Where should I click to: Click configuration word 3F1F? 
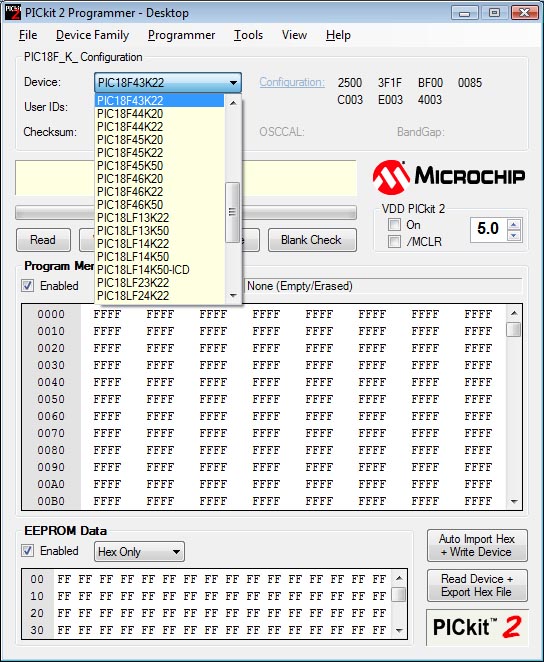[390, 83]
